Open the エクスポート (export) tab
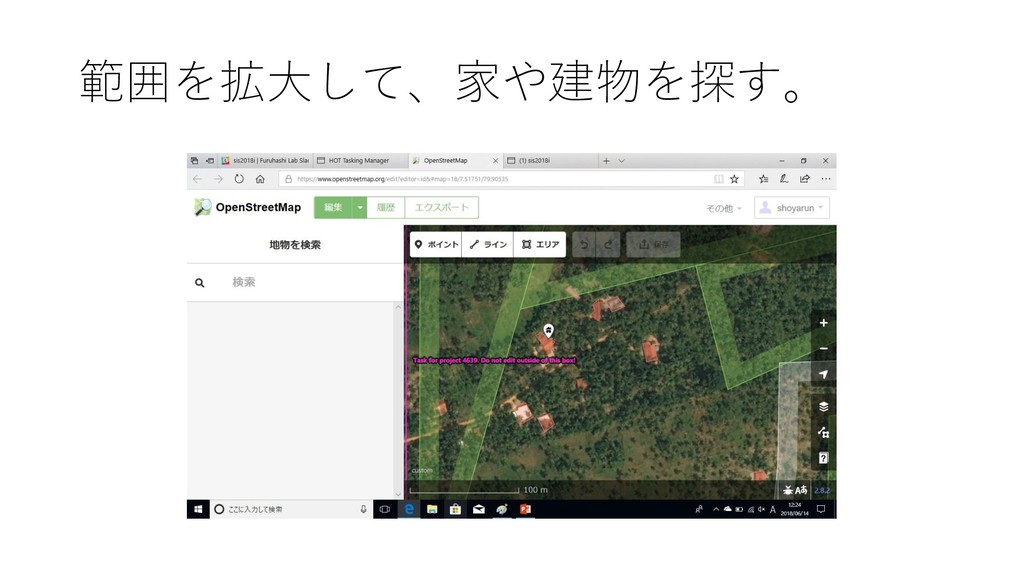The height and width of the screenshot is (576, 1024). pyautogui.click(x=441, y=208)
